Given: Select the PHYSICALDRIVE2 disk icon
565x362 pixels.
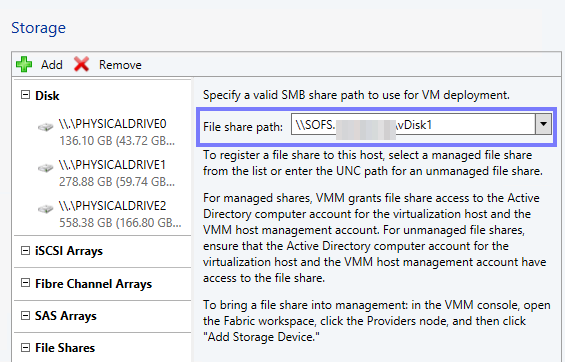Looking at the screenshot, I should pos(46,209).
